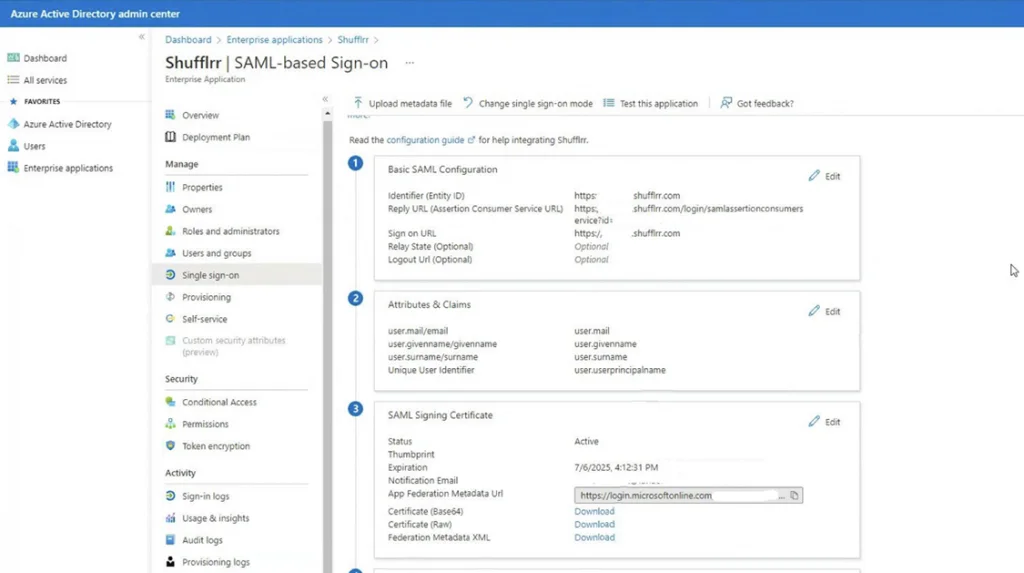Open Users and groups icon
Image resolution: width=1024 pixels, height=573 pixels.
170,253
